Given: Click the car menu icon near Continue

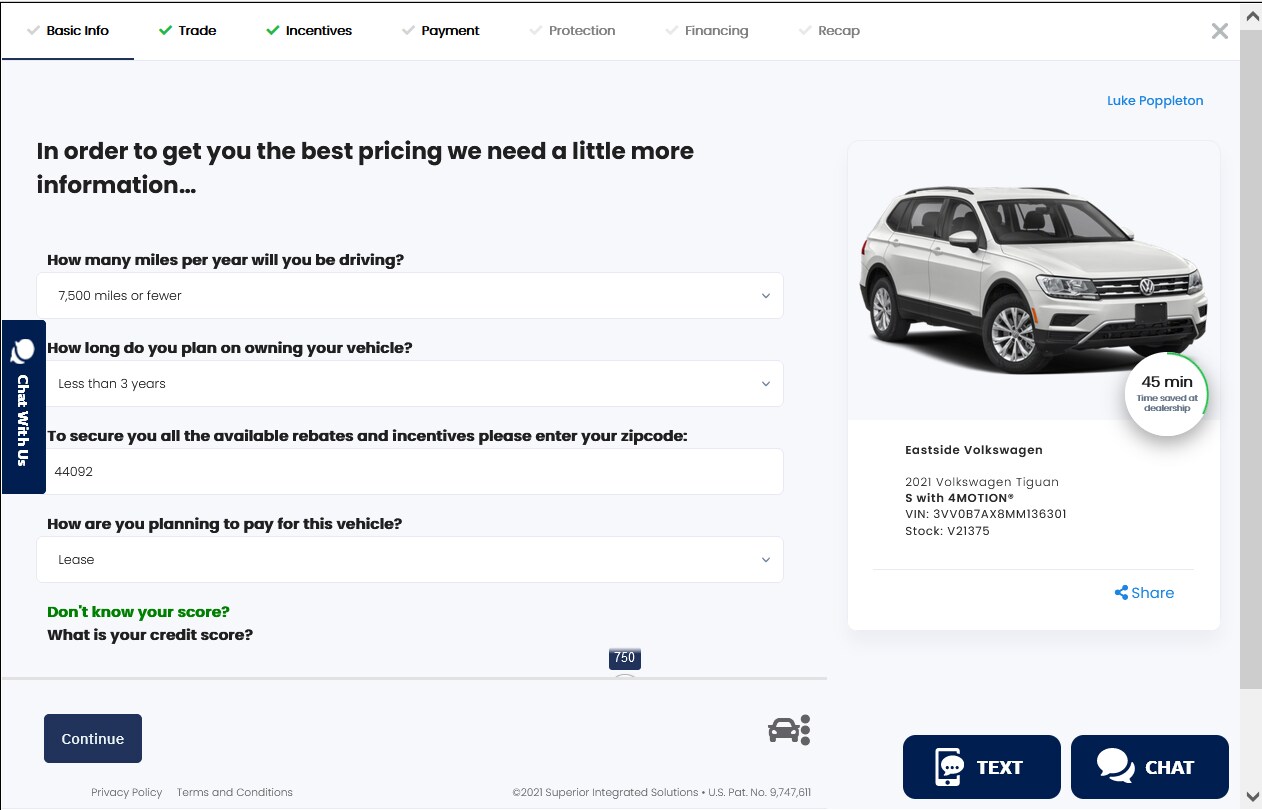Looking at the screenshot, I should 789,731.
